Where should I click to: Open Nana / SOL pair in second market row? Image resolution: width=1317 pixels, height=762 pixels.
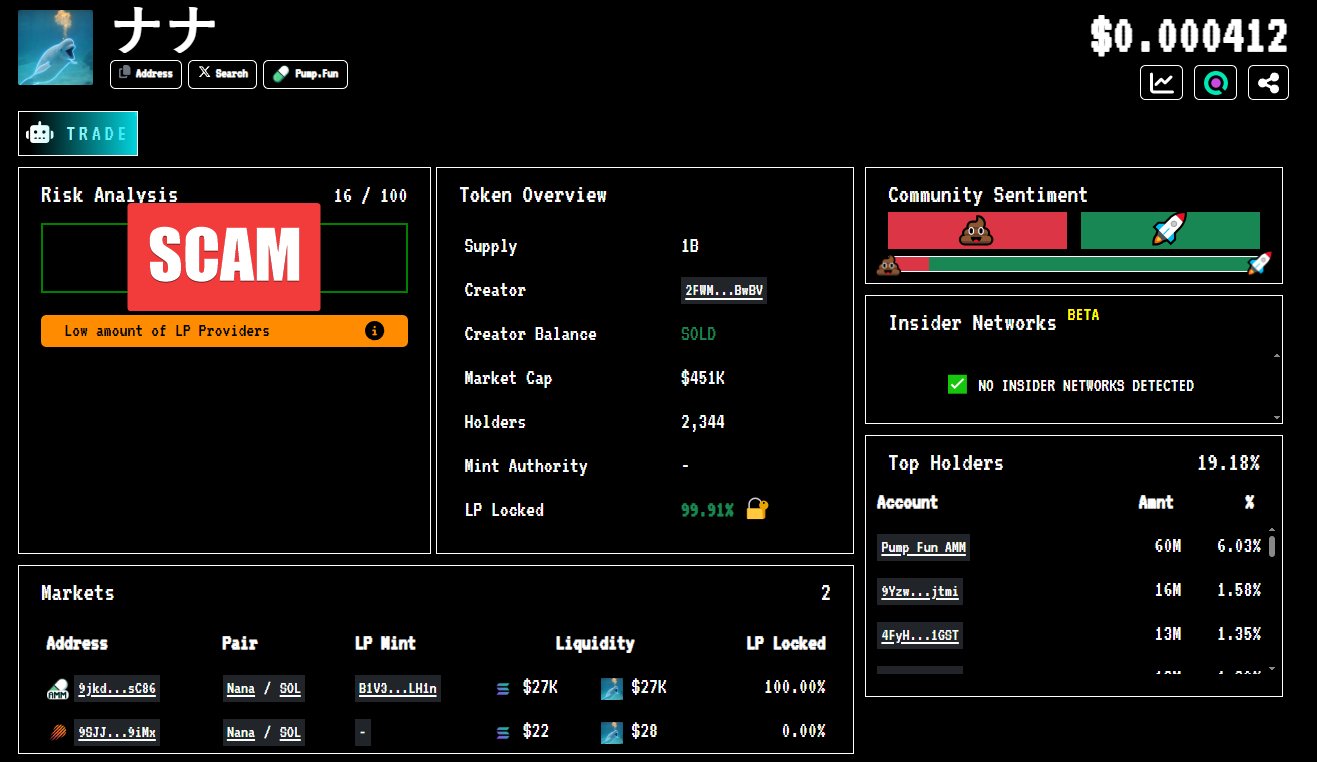click(263, 732)
